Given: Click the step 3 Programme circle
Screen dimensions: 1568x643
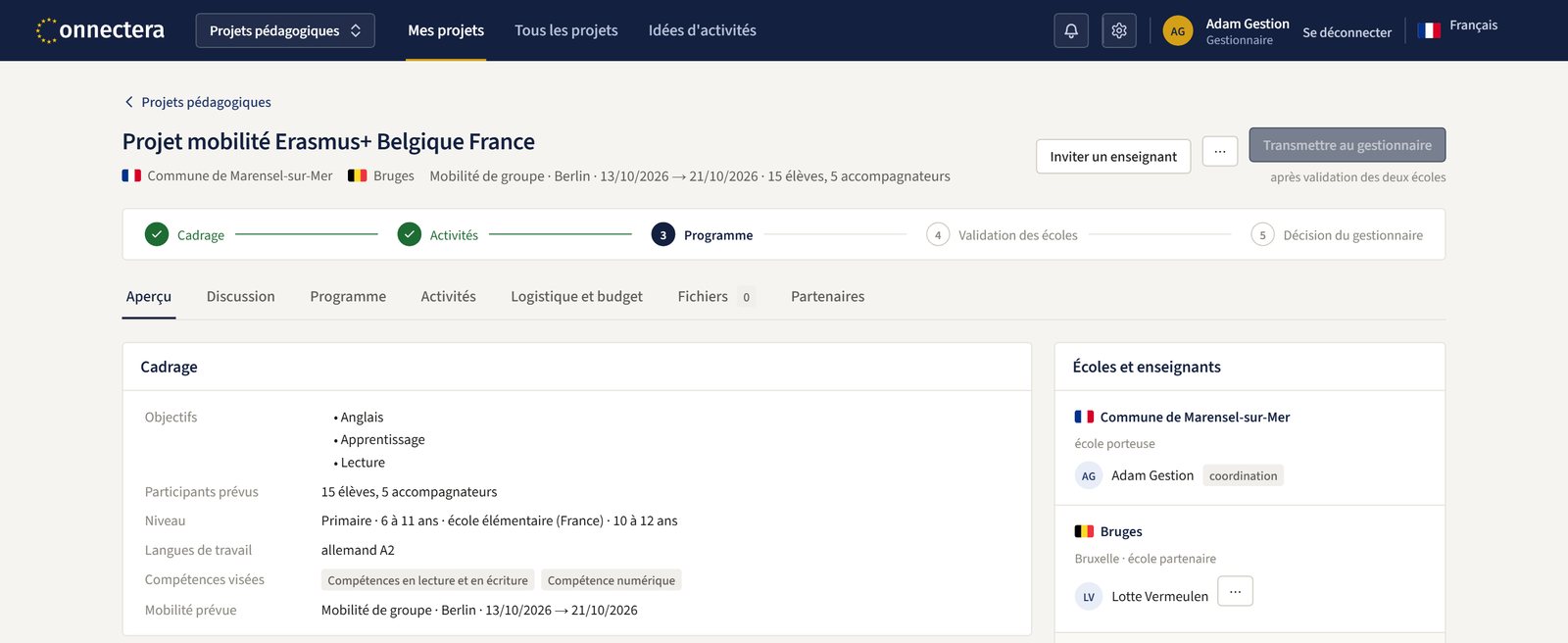Looking at the screenshot, I should [663, 234].
